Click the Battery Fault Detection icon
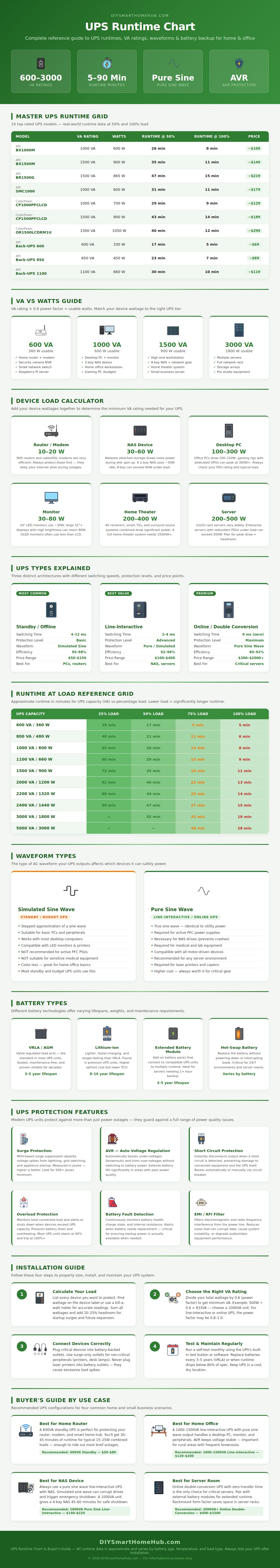This screenshot has width=280, height=1568. (x=112, y=1202)
